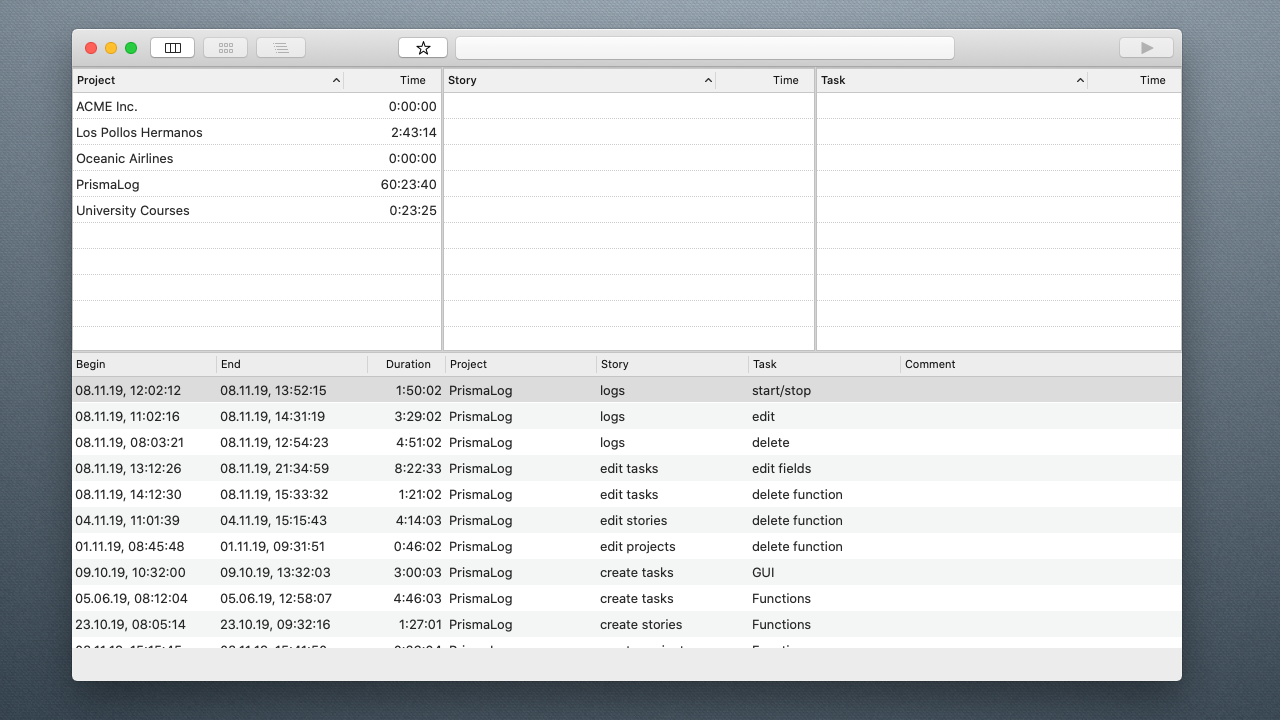This screenshot has height=720, width=1280.
Task: Sort log by the Duration column
Action: click(406, 364)
